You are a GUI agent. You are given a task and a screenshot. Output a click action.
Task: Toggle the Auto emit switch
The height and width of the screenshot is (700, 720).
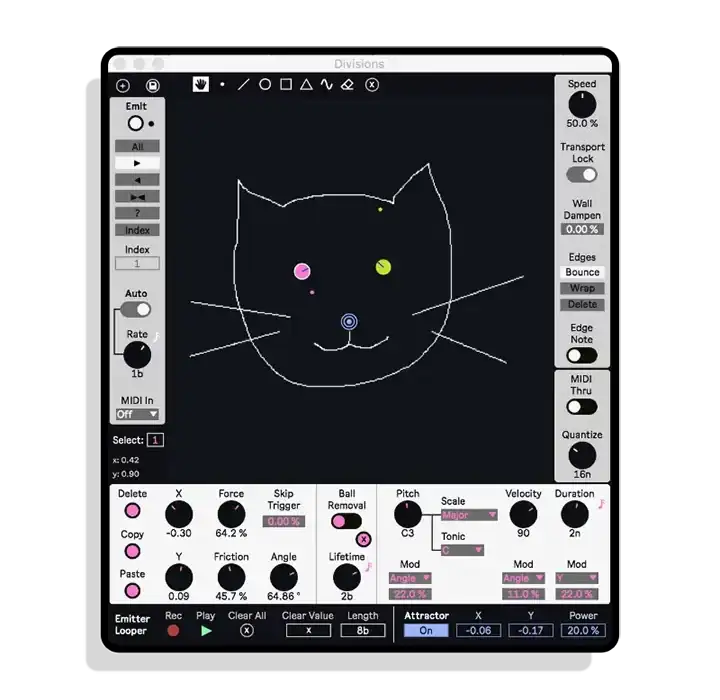pyautogui.click(x=136, y=310)
